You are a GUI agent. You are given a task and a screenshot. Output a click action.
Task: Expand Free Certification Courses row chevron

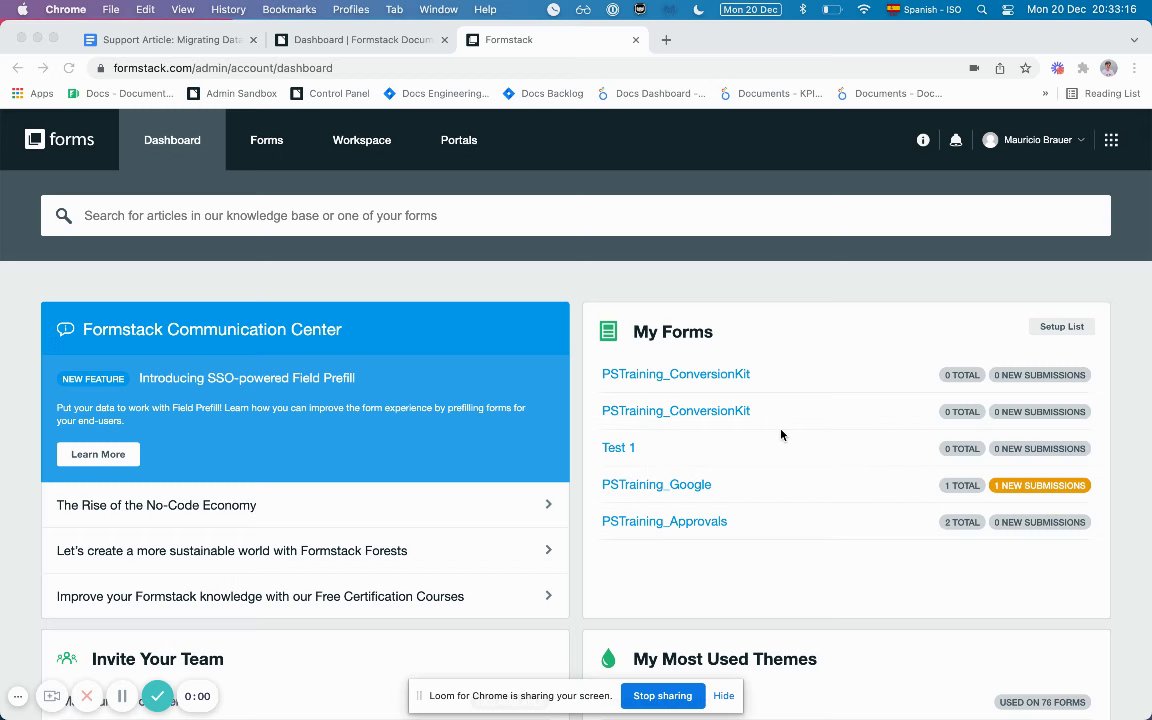(548, 596)
